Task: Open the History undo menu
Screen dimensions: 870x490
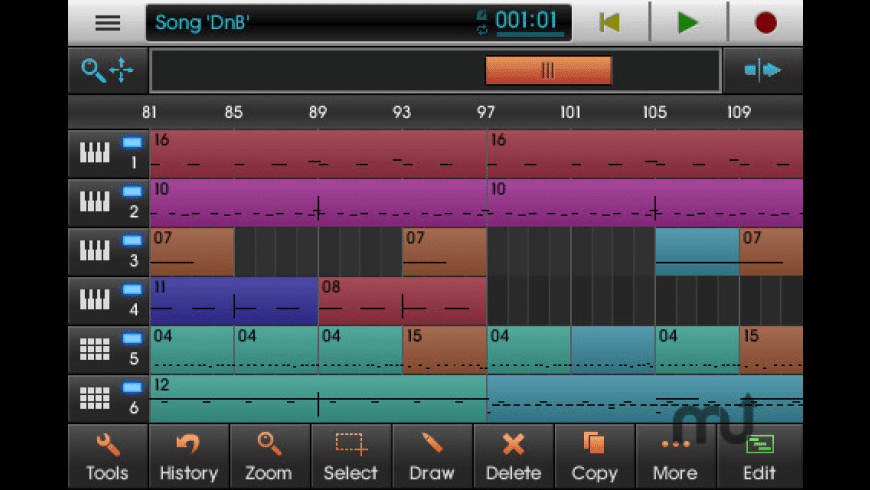Action: [x=189, y=457]
